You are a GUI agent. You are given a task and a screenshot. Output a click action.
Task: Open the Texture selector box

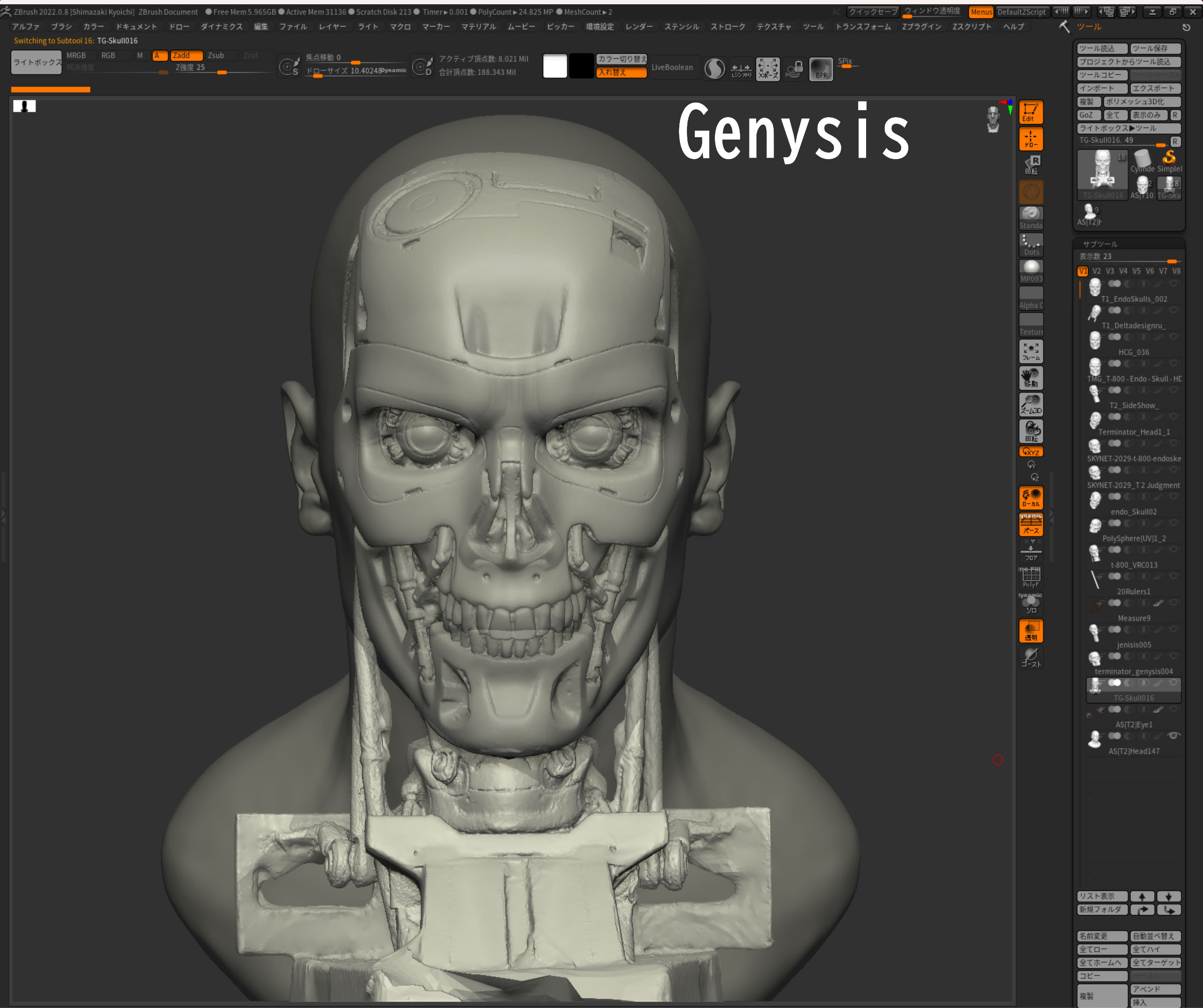[1030, 325]
